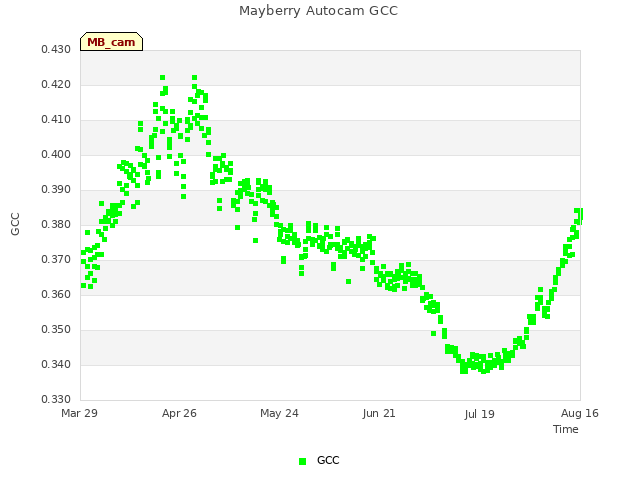Click the chart title Mayberry Autocam GCC
Screen dimensions: 640x480
(x=318, y=11)
